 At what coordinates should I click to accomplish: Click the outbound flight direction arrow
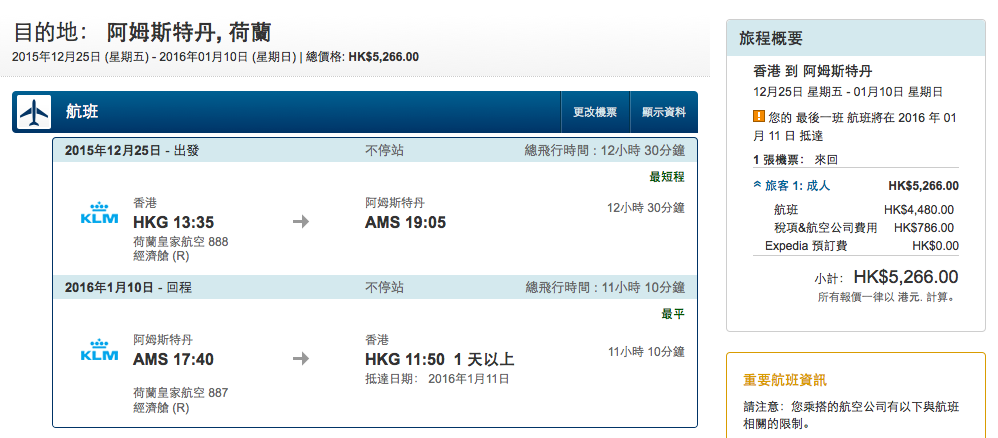coord(301,222)
